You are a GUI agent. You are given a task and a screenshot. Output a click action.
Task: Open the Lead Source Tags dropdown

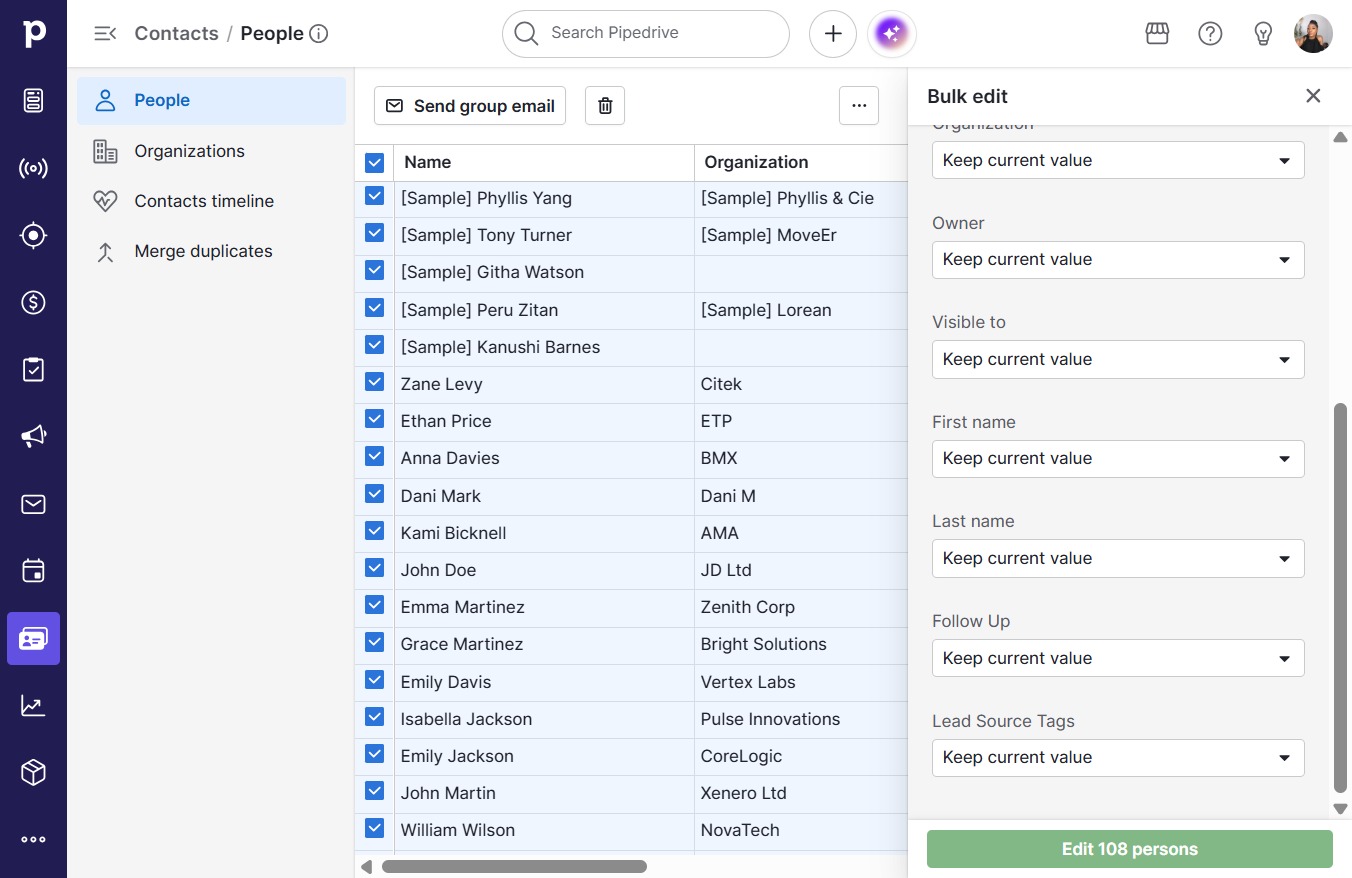pyautogui.click(x=1118, y=758)
